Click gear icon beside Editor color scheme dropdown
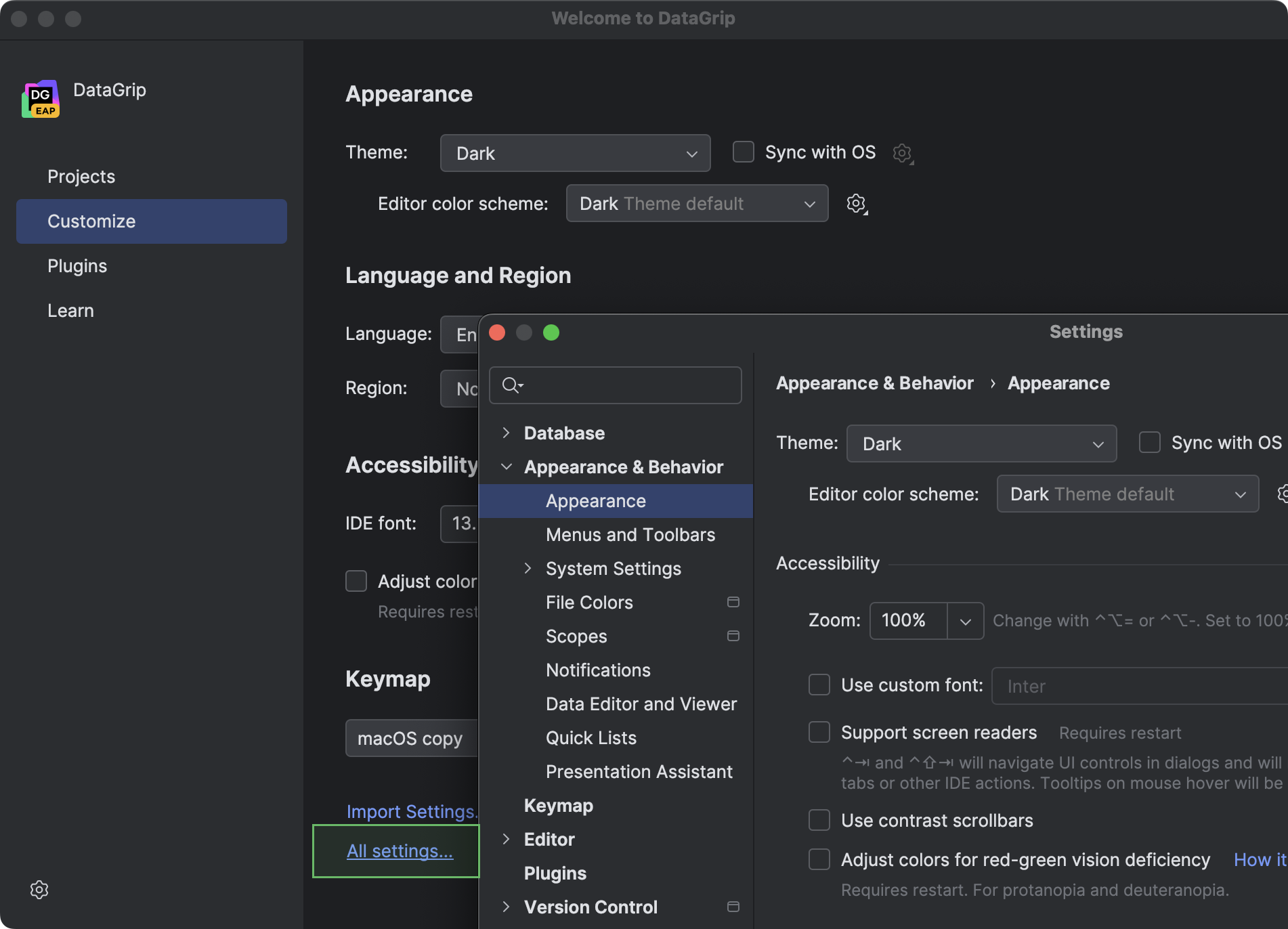This screenshot has width=1288, height=929. (x=857, y=204)
